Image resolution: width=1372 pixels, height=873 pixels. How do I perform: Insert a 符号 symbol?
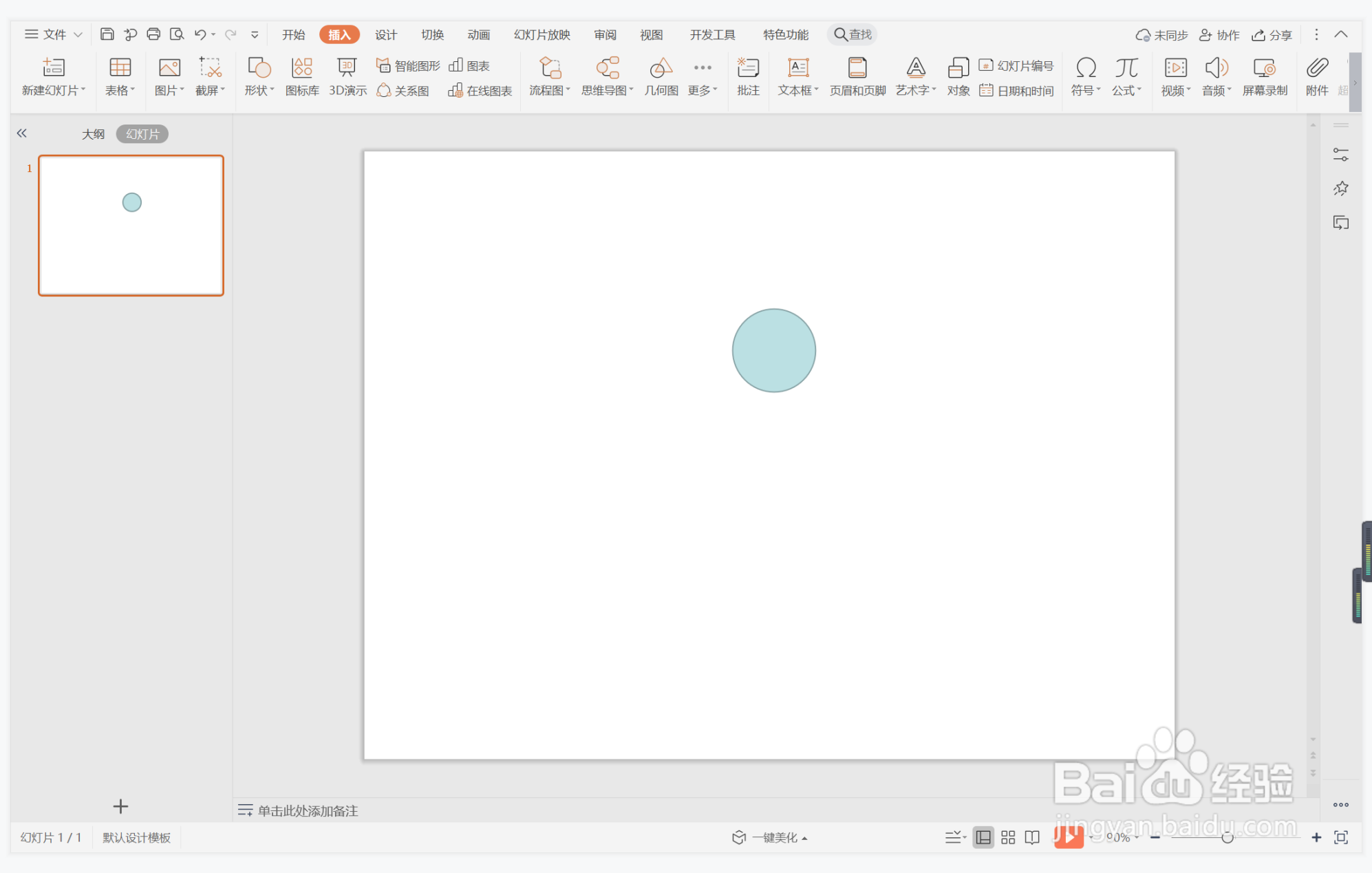[1086, 76]
